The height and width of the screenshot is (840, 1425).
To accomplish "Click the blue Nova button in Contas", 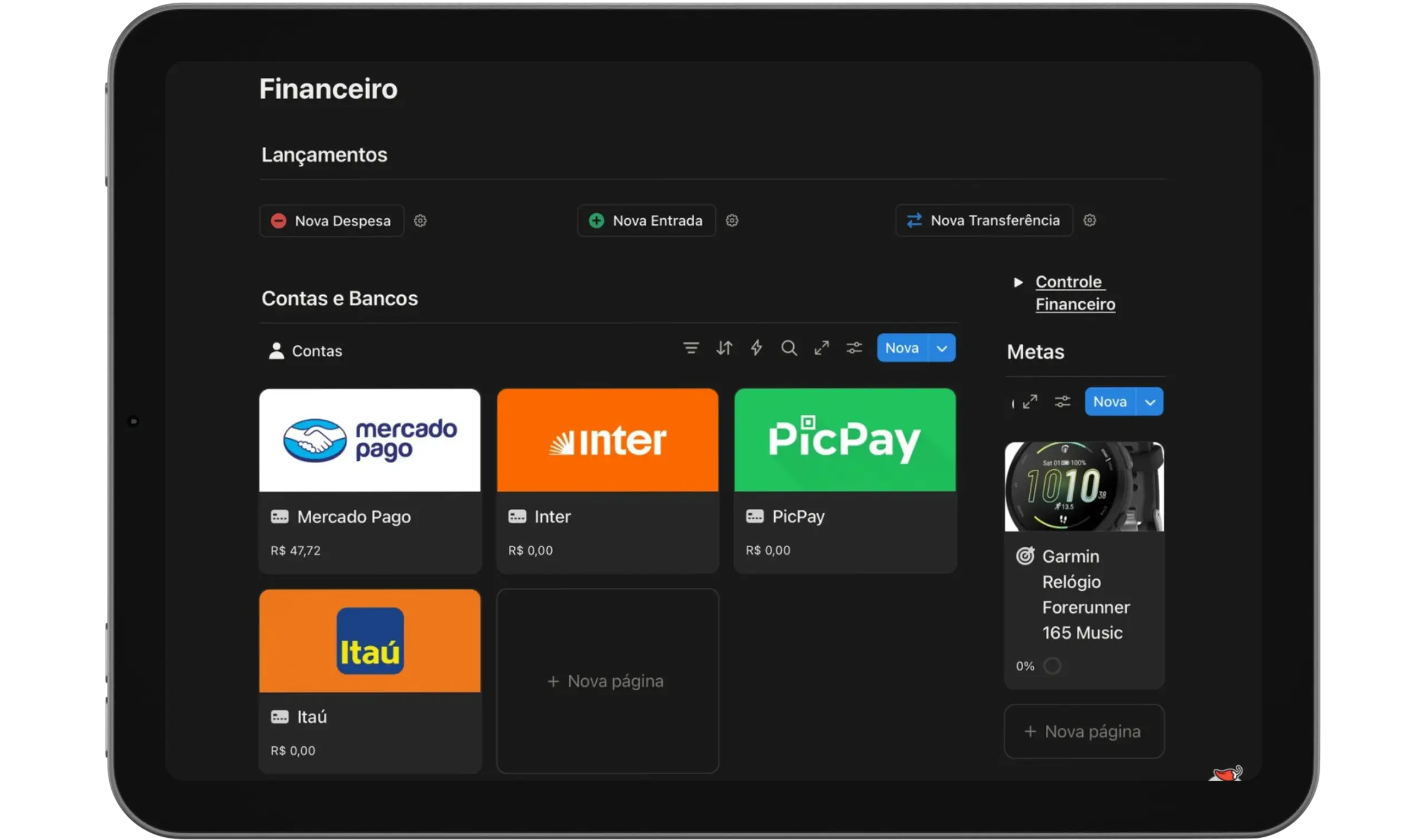I will point(902,348).
